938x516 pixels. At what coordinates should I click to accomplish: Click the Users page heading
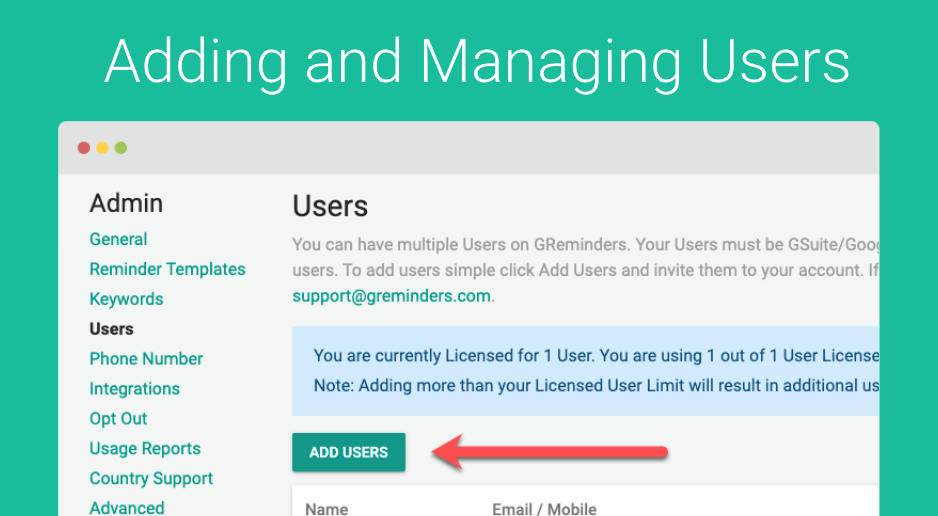tap(330, 206)
